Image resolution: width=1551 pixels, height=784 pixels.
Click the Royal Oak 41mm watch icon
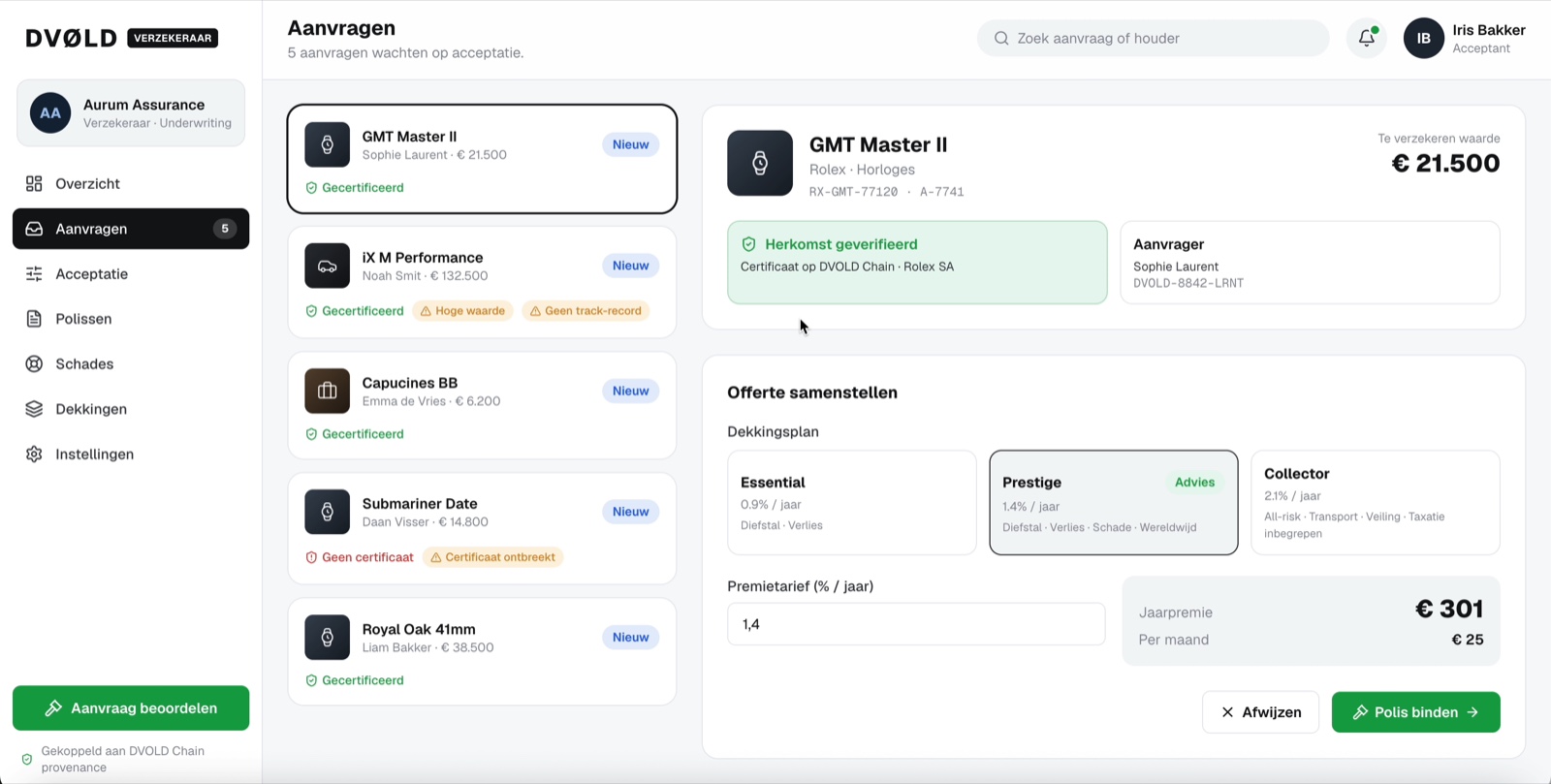(328, 637)
